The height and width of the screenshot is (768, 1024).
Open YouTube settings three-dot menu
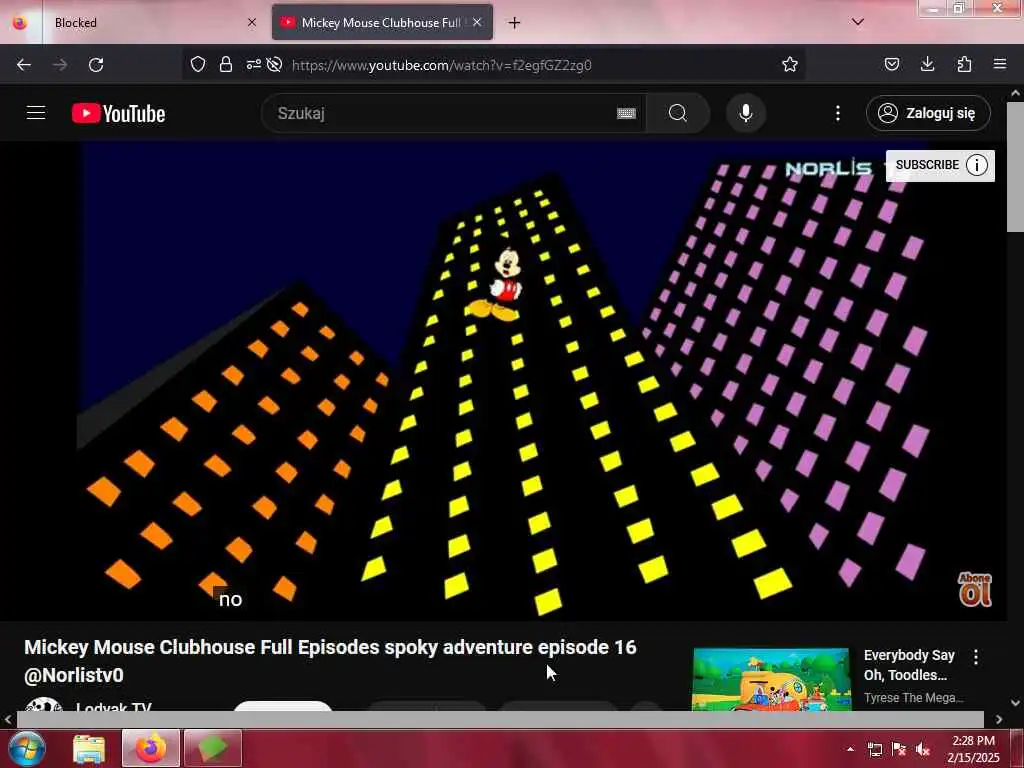point(838,113)
